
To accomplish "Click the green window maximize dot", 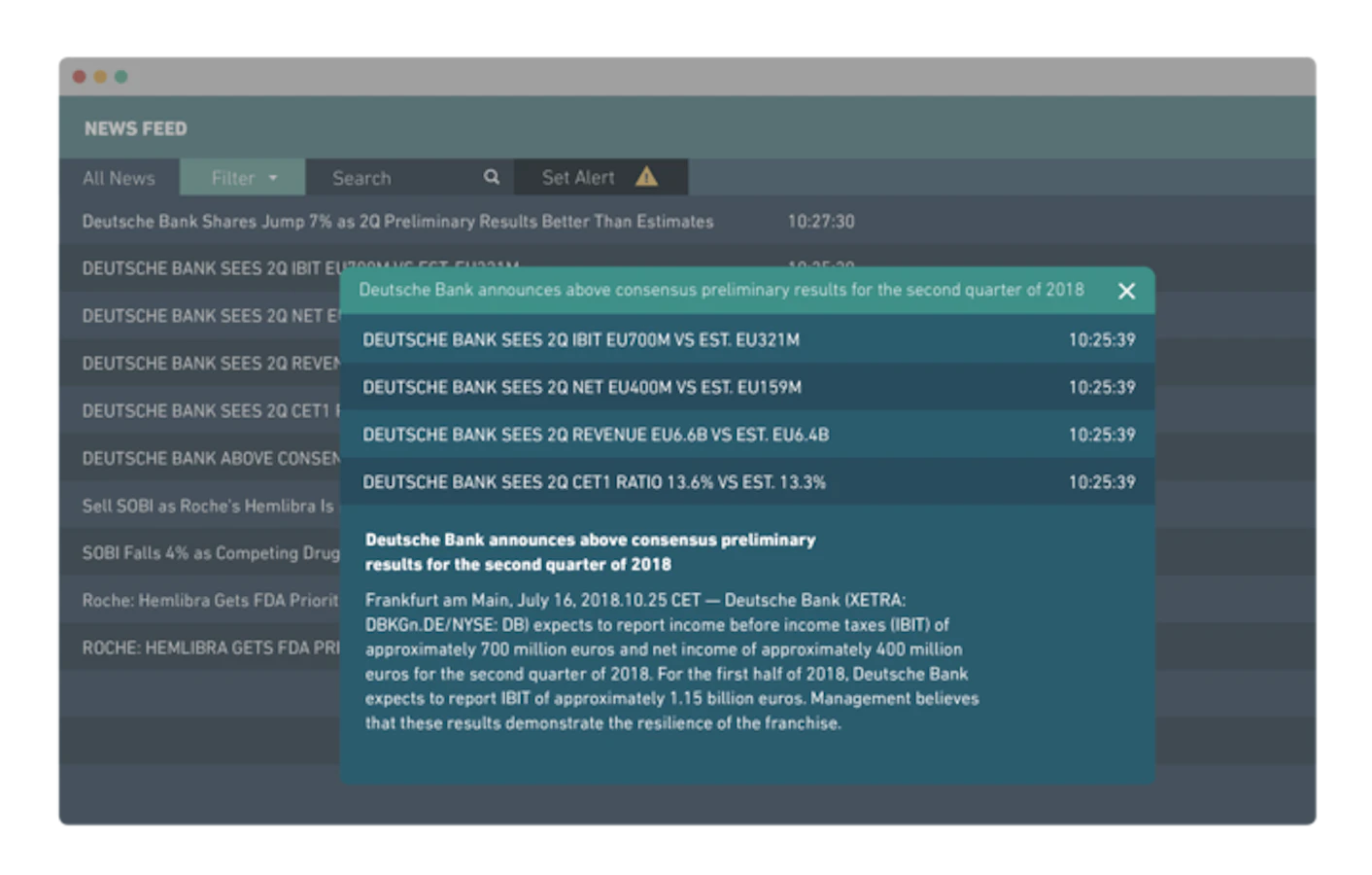I will click(x=121, y=77).
